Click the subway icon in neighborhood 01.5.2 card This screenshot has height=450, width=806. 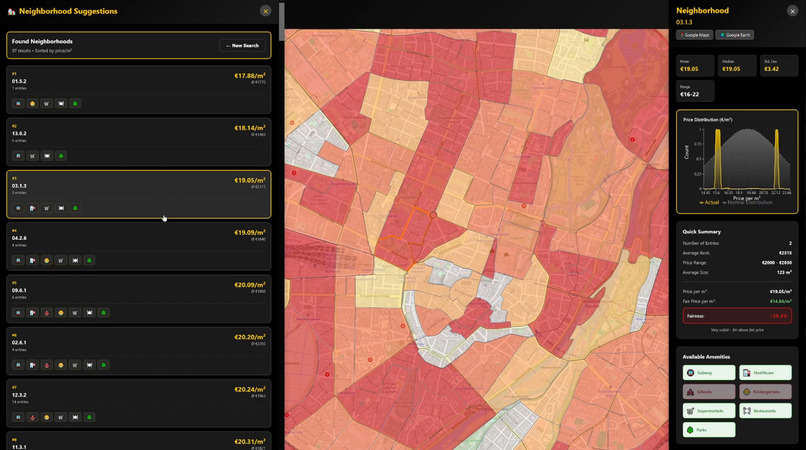[x=18, y=103]
